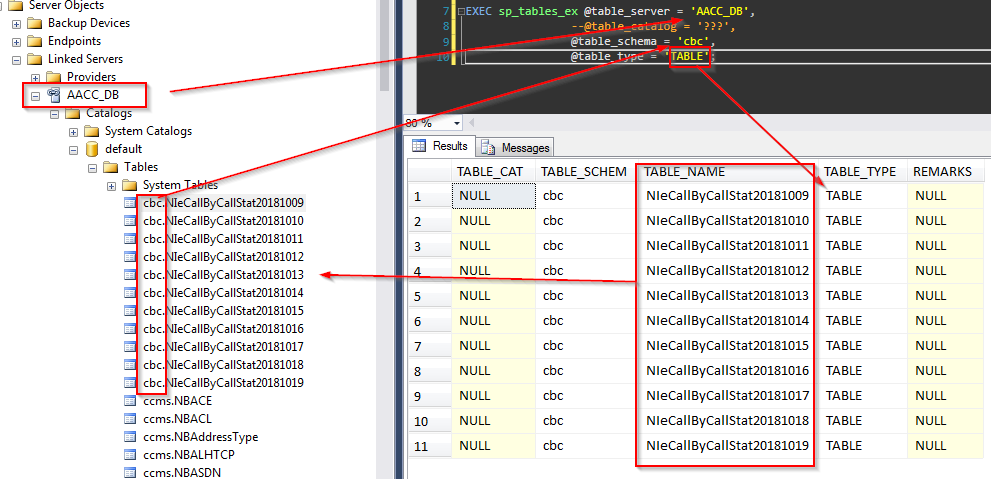Select results row header number 11
Viewport: 991px width, 479px height.
tap(430, 446)
